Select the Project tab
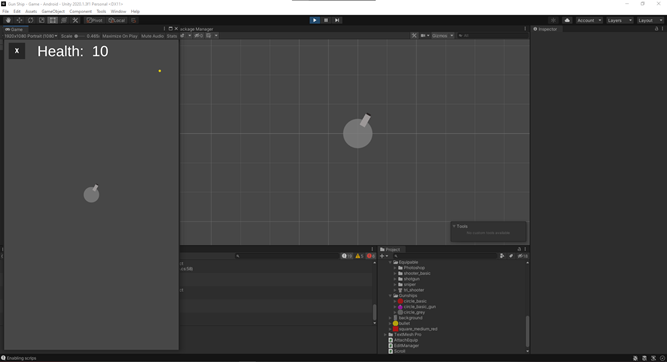Viewport: 667px width, 362px height. (x=391, y=249)
